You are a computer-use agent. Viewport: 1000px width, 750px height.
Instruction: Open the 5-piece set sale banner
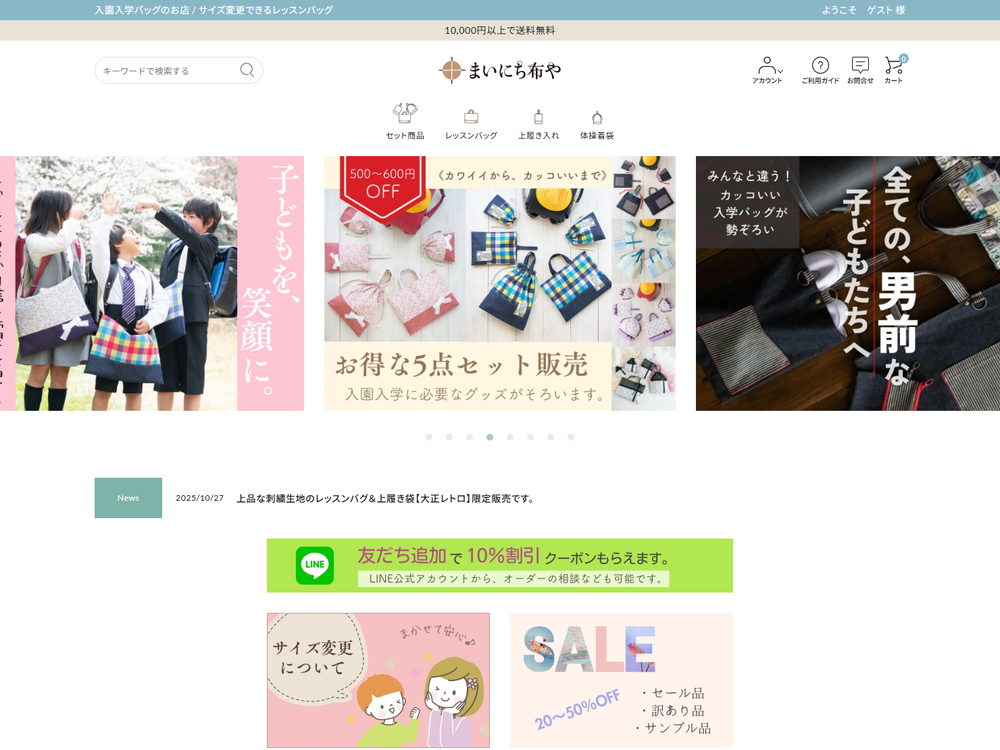coord(499,283)
